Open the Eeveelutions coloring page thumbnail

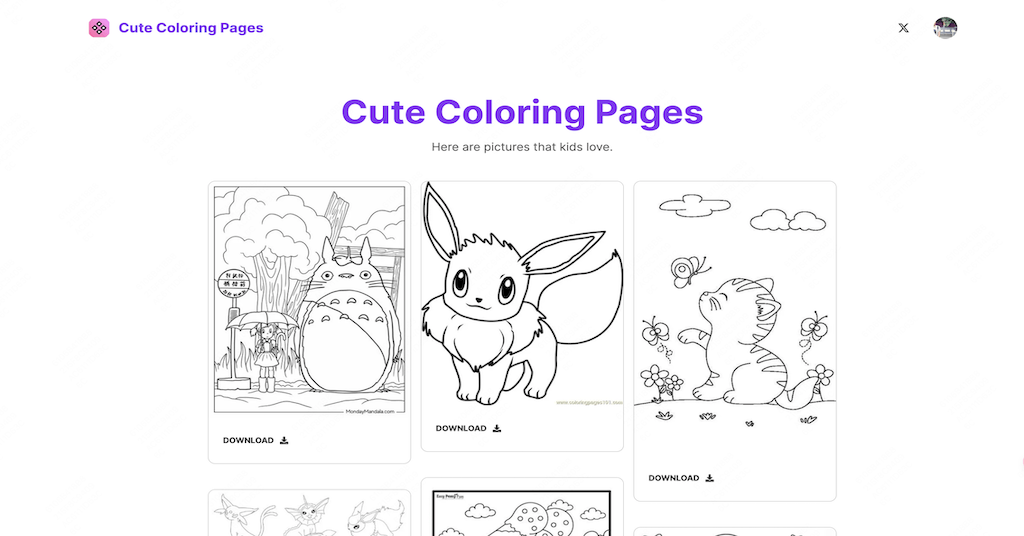coord(310,513)
